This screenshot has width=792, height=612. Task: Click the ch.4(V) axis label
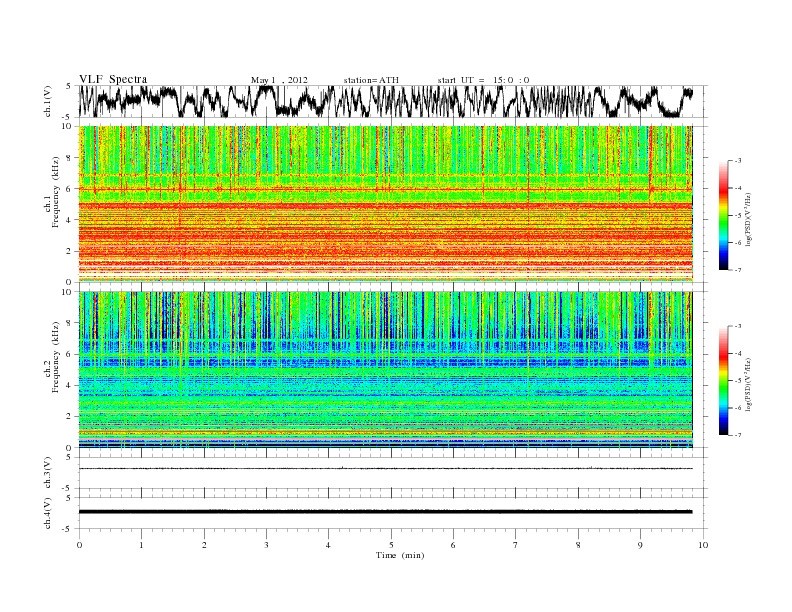coord(48,514)
